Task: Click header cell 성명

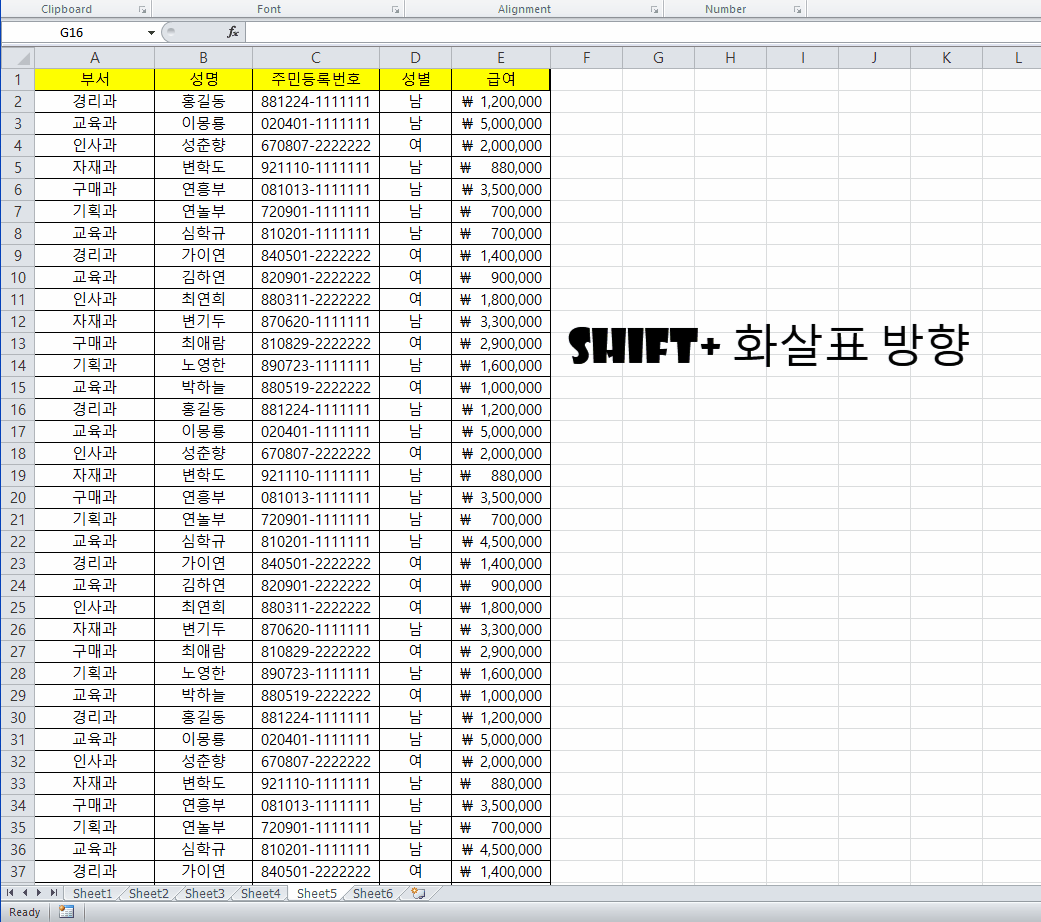Action: 203,80
